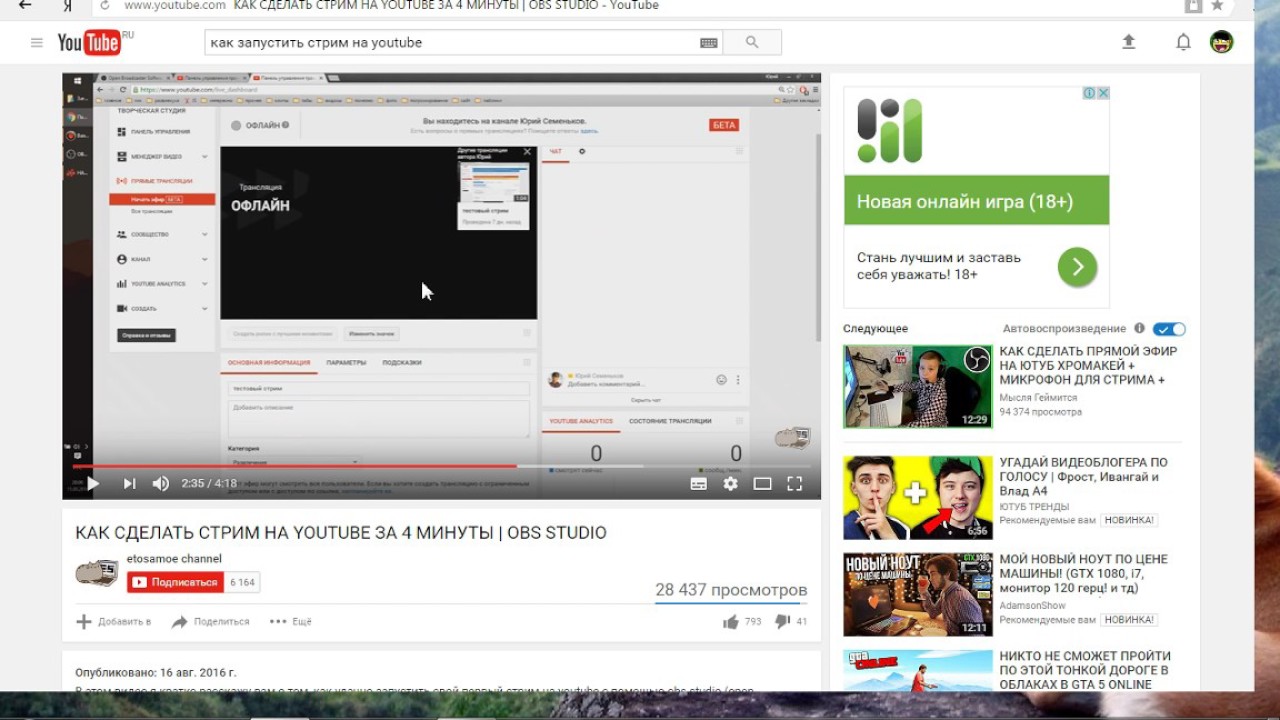Click the browser back arrow
This screenshot has height=720, width=1280.
tap(26, 5)
